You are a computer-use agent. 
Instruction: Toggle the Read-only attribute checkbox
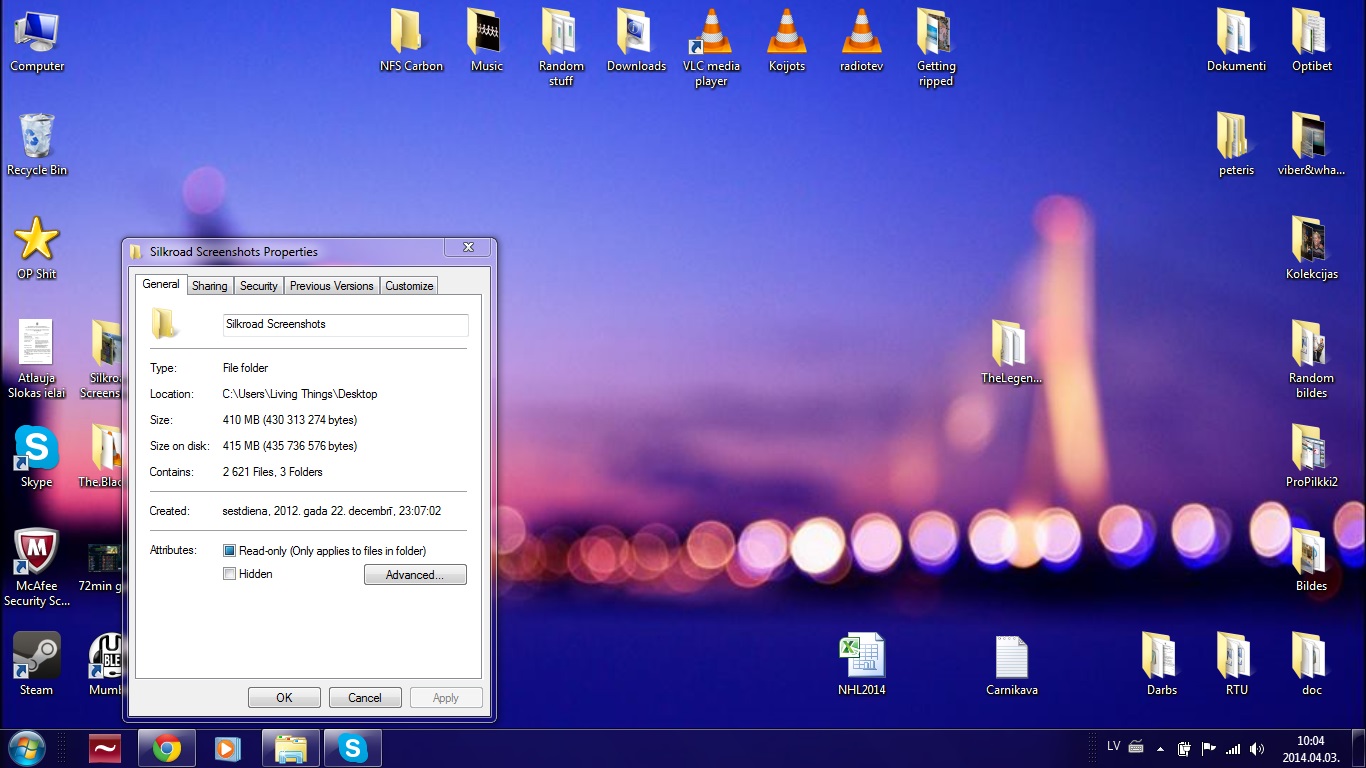[229, 551]
